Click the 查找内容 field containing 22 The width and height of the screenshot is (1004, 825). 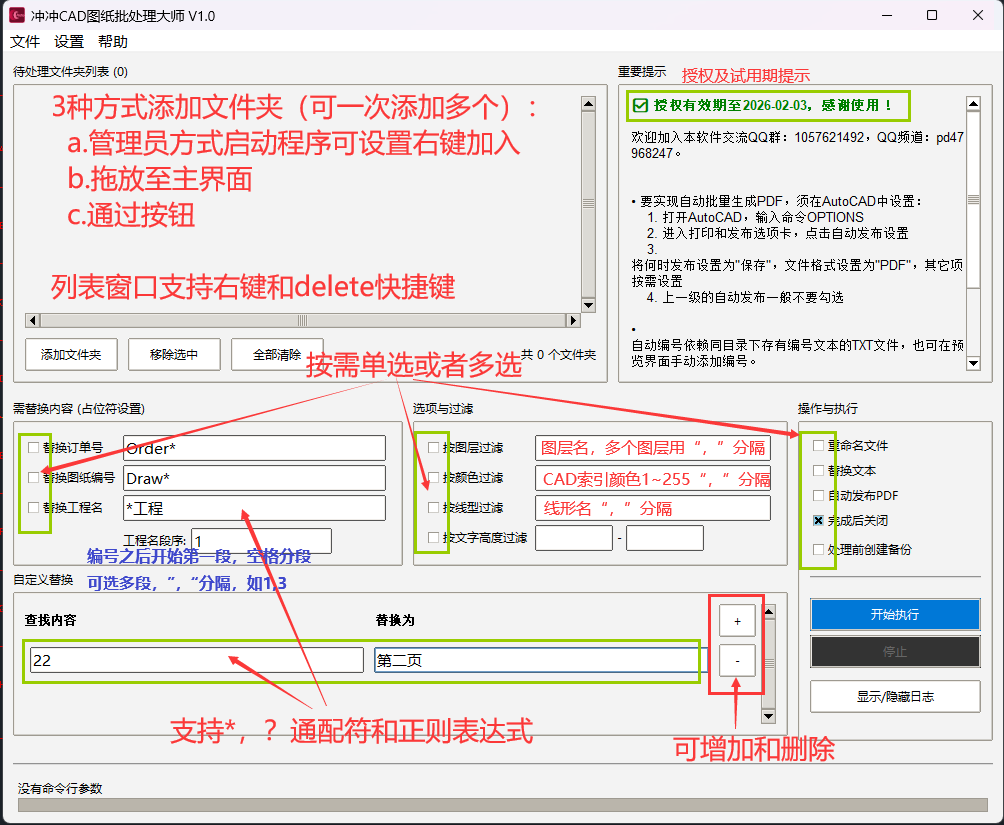pos(196,661)
